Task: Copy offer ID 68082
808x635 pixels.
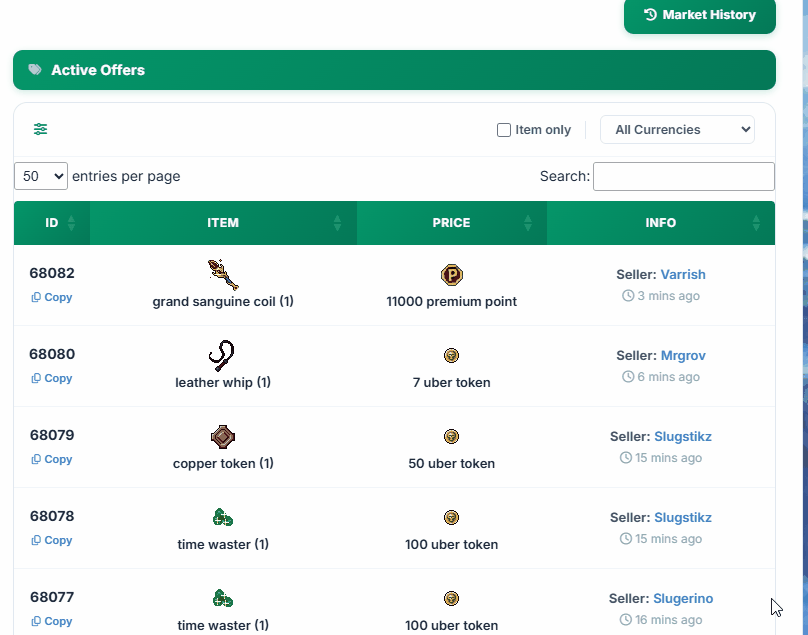Action: point(52,297)
